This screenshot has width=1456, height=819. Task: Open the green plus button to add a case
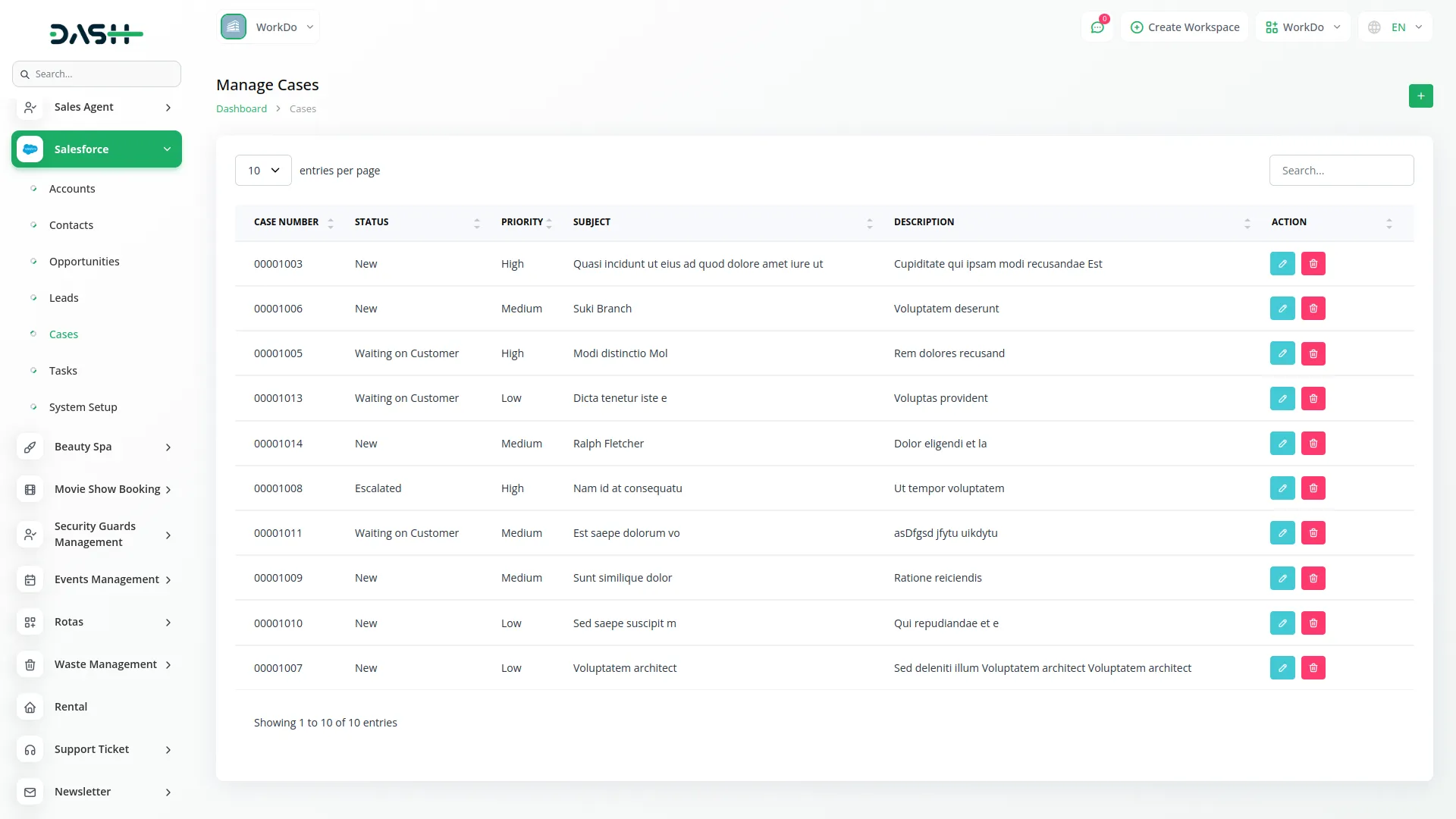click(x=1421, y=96)
